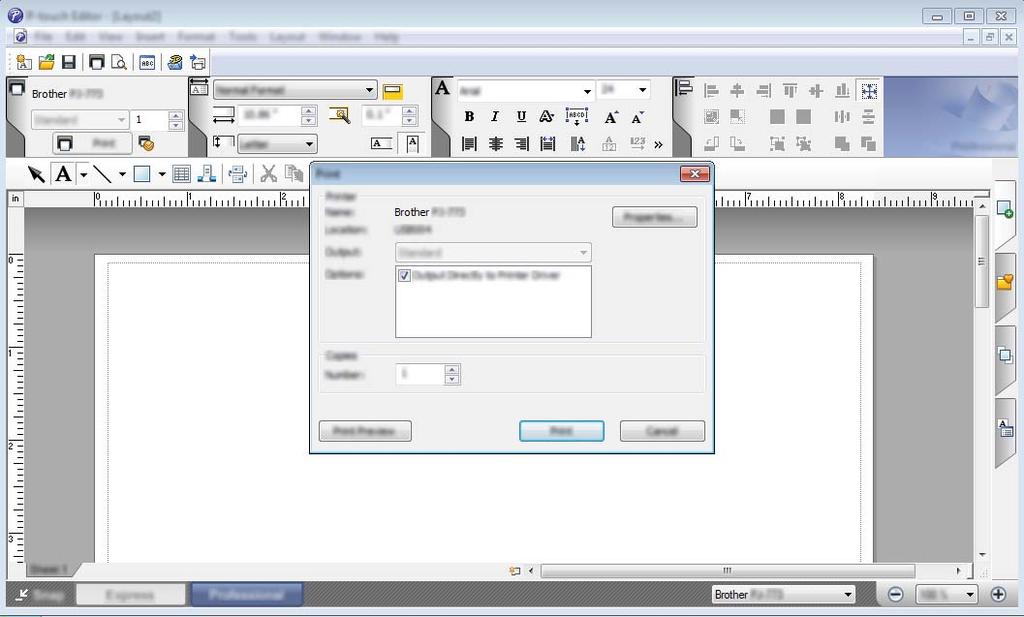The width and height of the screenshot is (1024, 617).
Task: Open the paper size dropdown
Action: coord(309,144)
